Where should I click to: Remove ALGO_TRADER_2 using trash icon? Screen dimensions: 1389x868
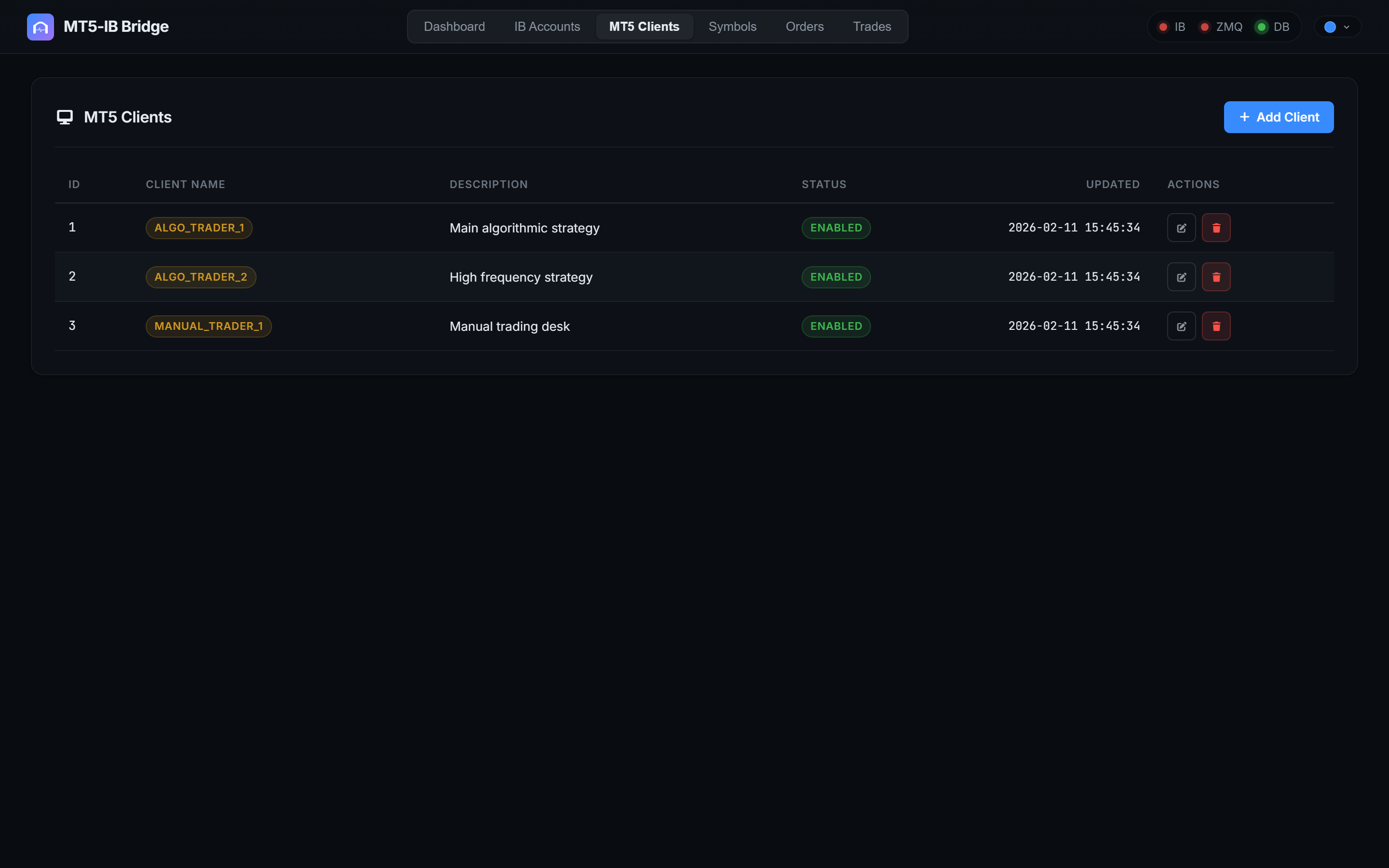click(x=1216, y=277)
